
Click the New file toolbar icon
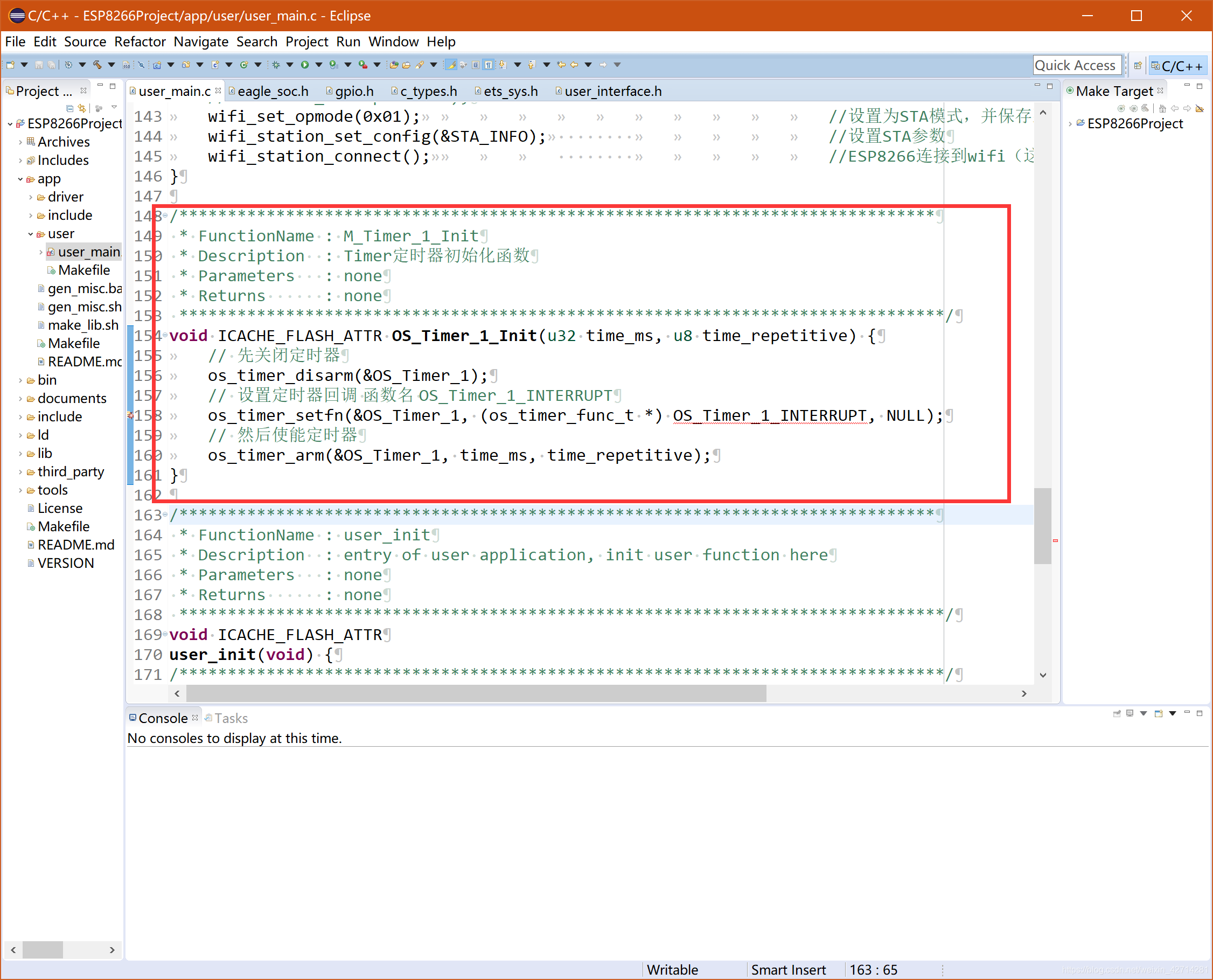click(10, 65)
